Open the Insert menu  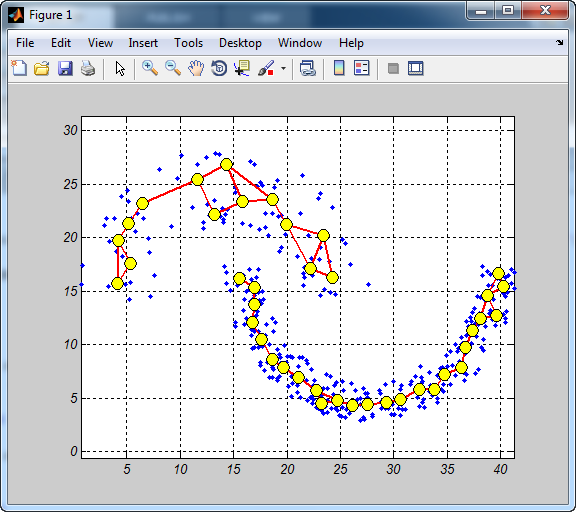pos(143,43)
